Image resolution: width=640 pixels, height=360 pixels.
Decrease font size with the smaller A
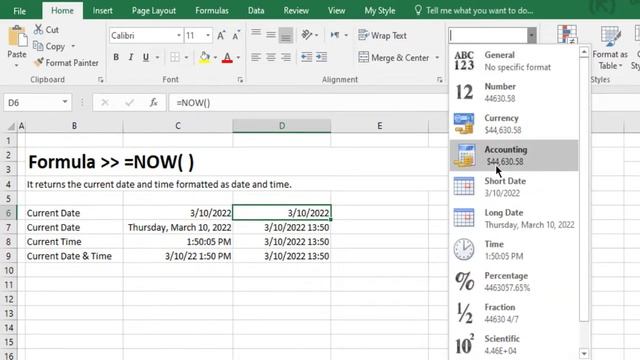point(236,36)
